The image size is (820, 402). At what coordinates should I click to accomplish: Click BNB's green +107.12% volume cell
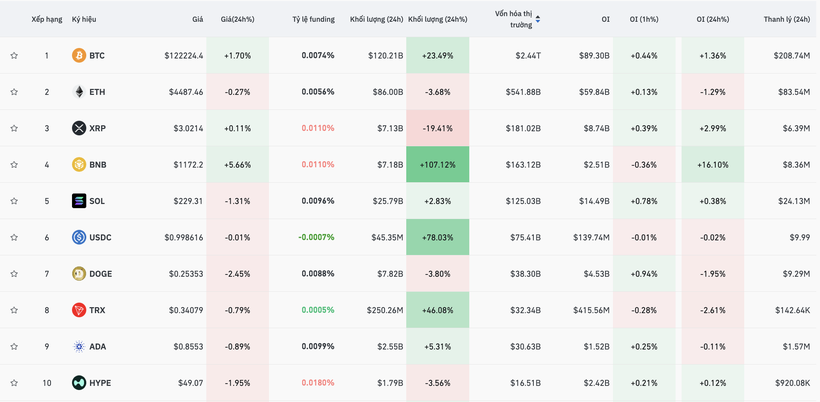coord(438,165)
